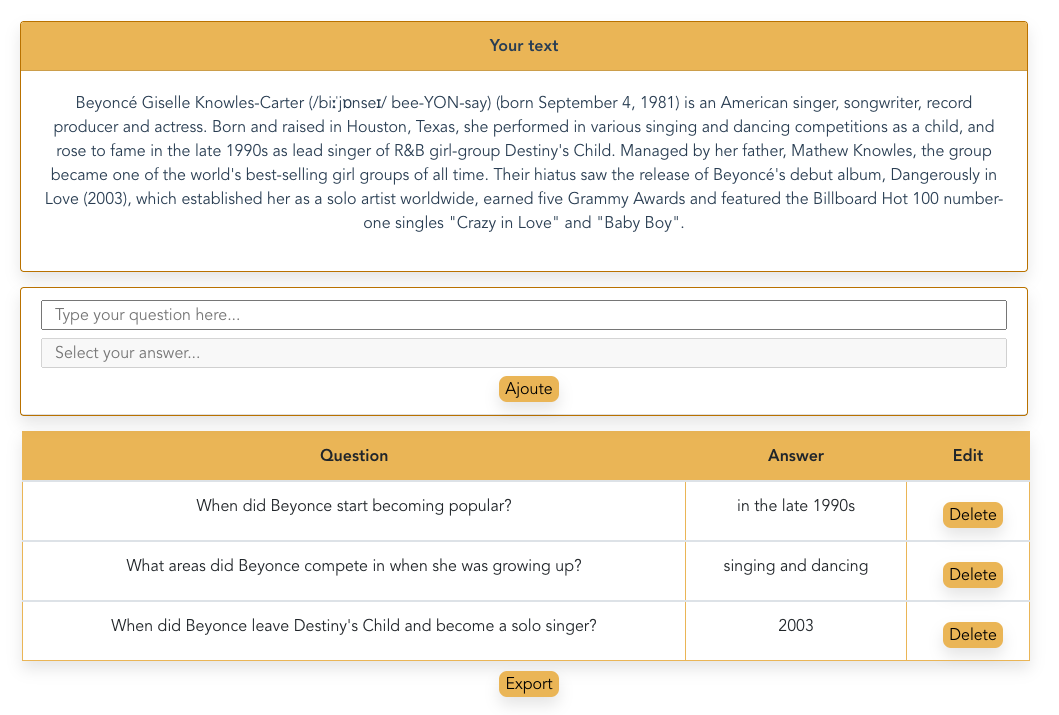1059x715 pixels.
Task: Click the 'Select your answer...' field
Action: (523, 353)
